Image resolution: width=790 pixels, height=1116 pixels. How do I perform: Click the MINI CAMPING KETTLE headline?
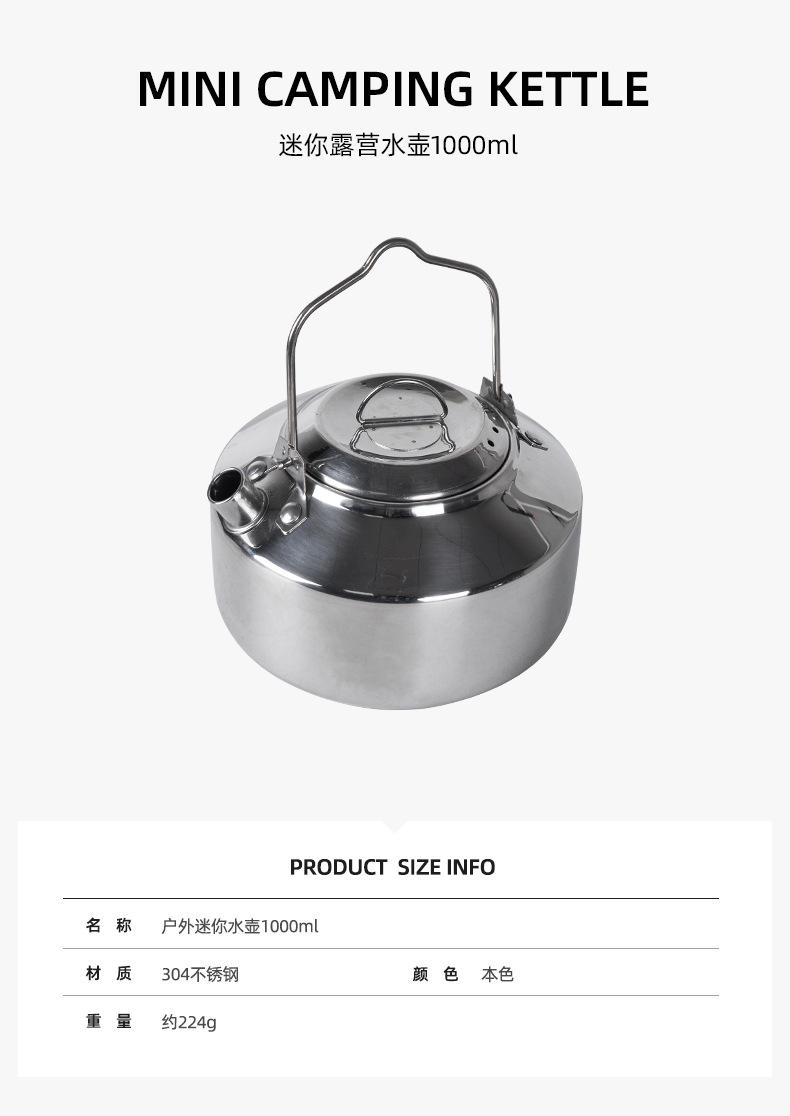[x=393, y=90]
